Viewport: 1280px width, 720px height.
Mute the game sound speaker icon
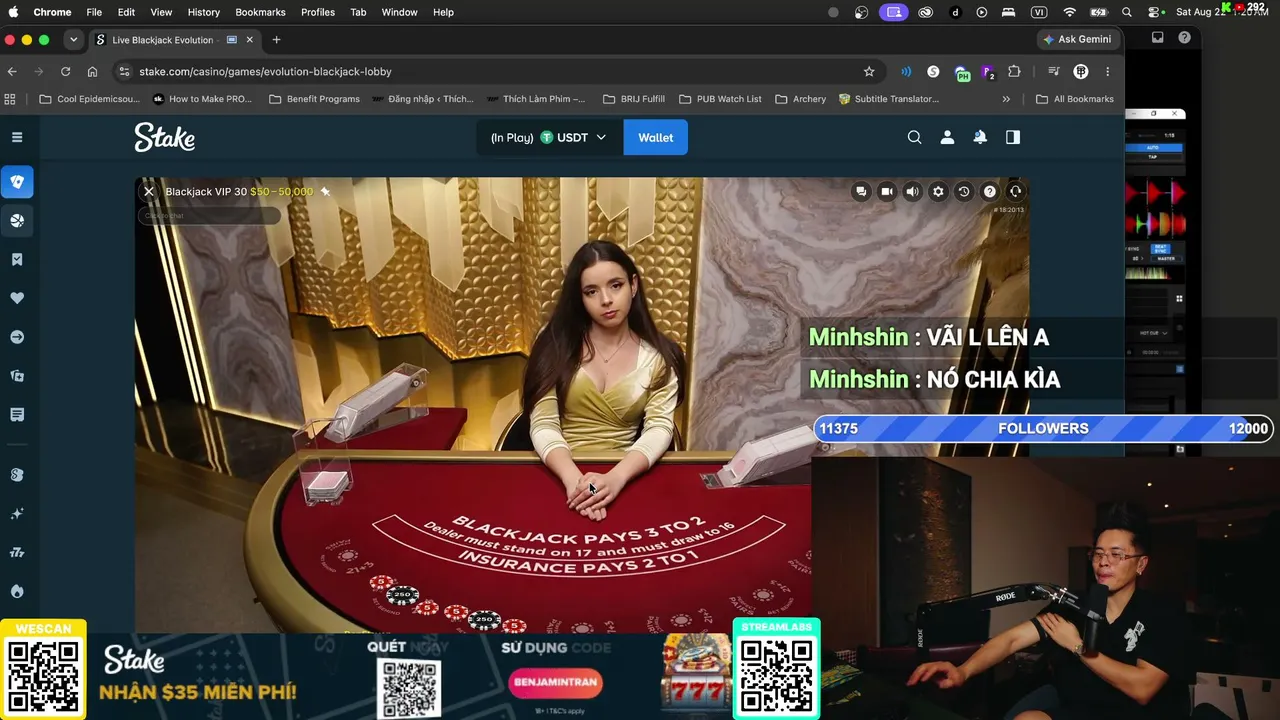(912, 191)
